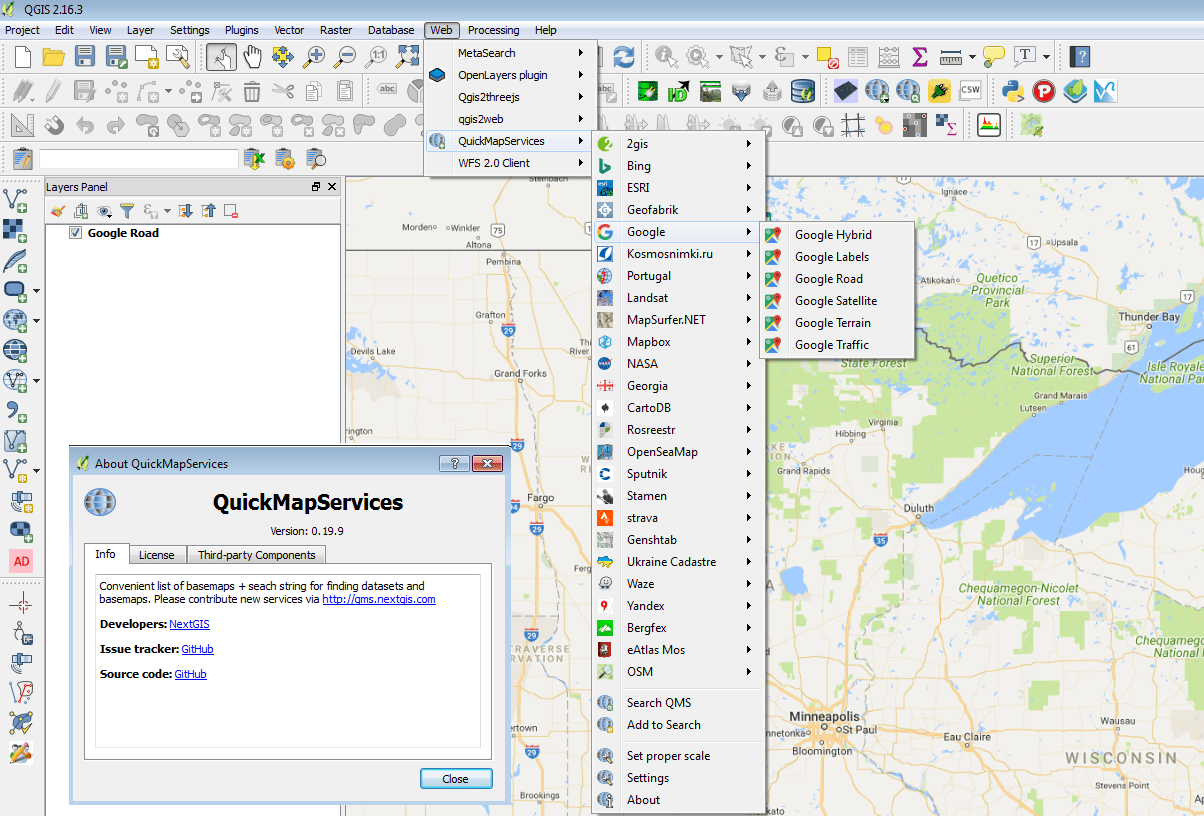
Task: Select the Measure Line tool
Action: coord(950,57)
